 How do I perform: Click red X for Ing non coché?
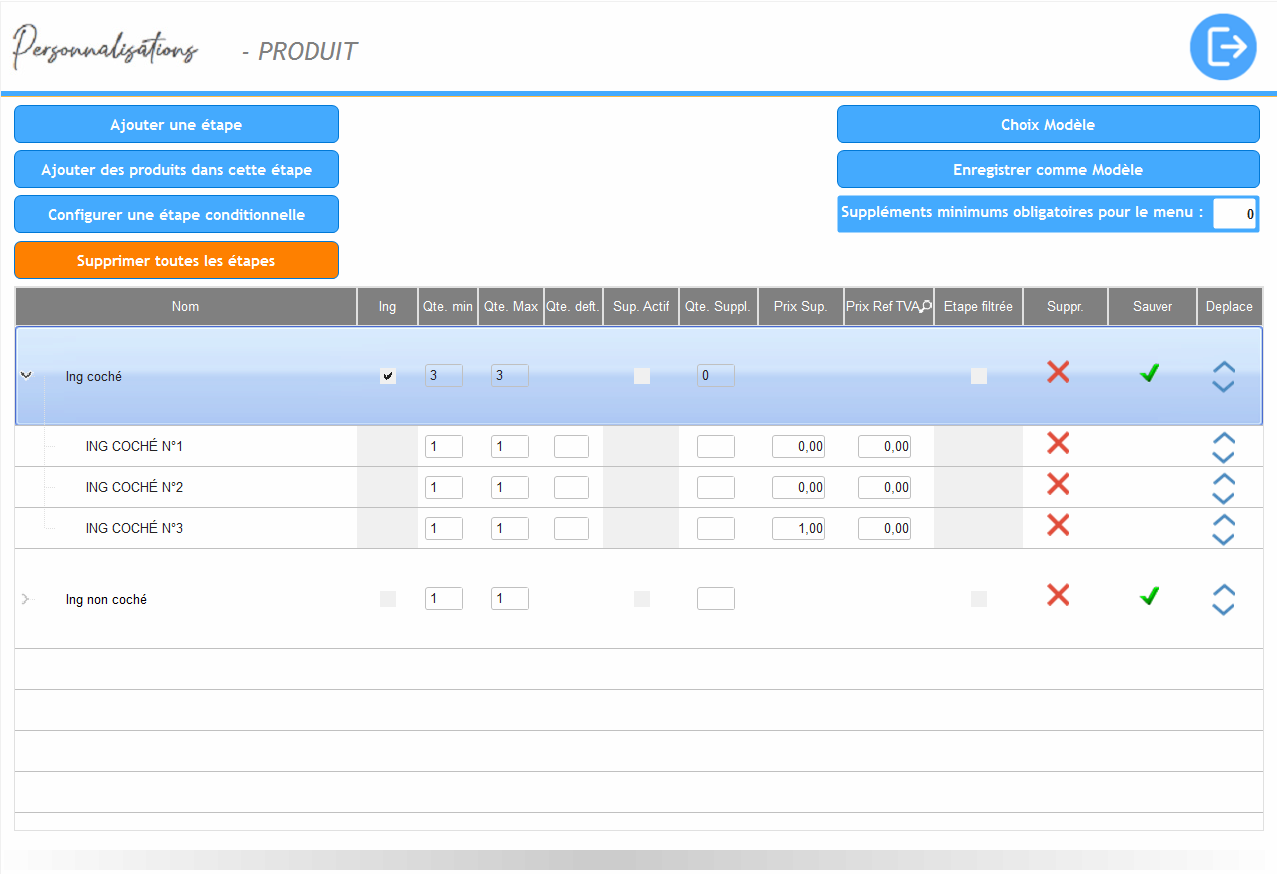point(1058,596)
